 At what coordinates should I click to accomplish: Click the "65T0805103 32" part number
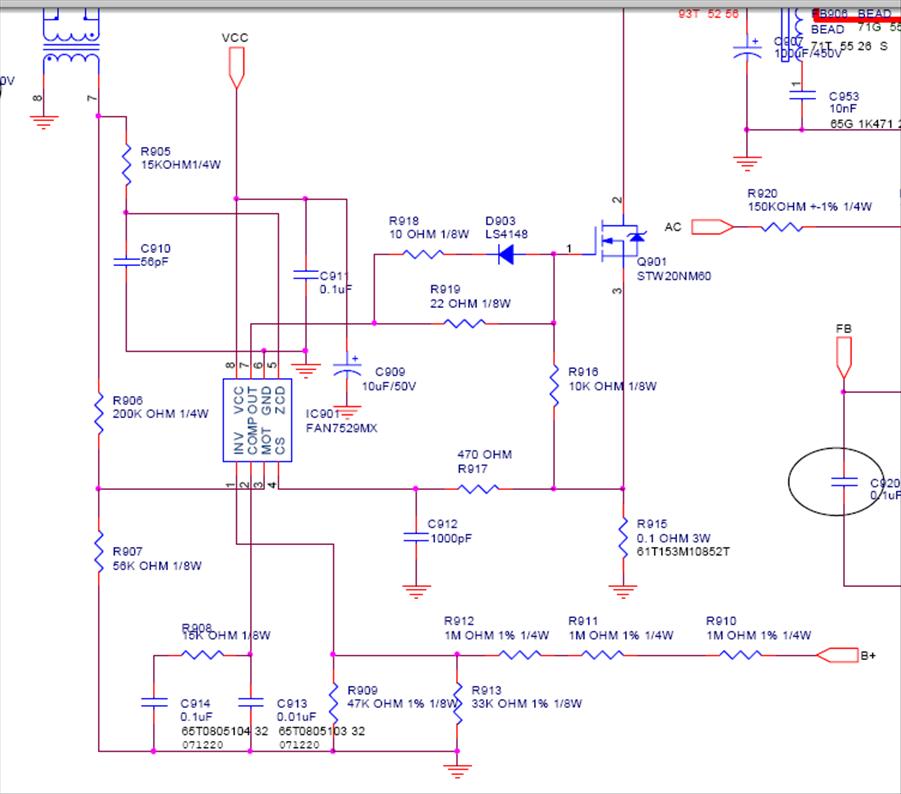tap(322, 731)
